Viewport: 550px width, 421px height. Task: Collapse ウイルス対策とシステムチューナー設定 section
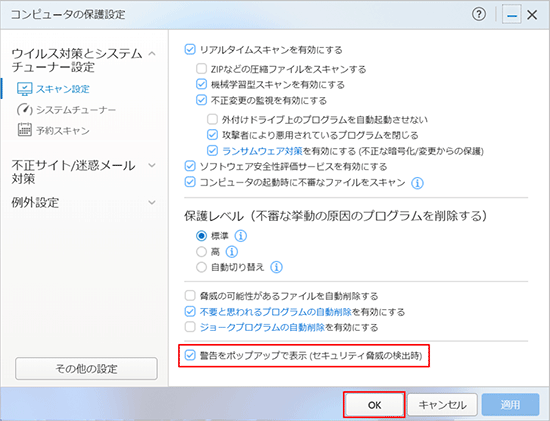tap(152, 54)
